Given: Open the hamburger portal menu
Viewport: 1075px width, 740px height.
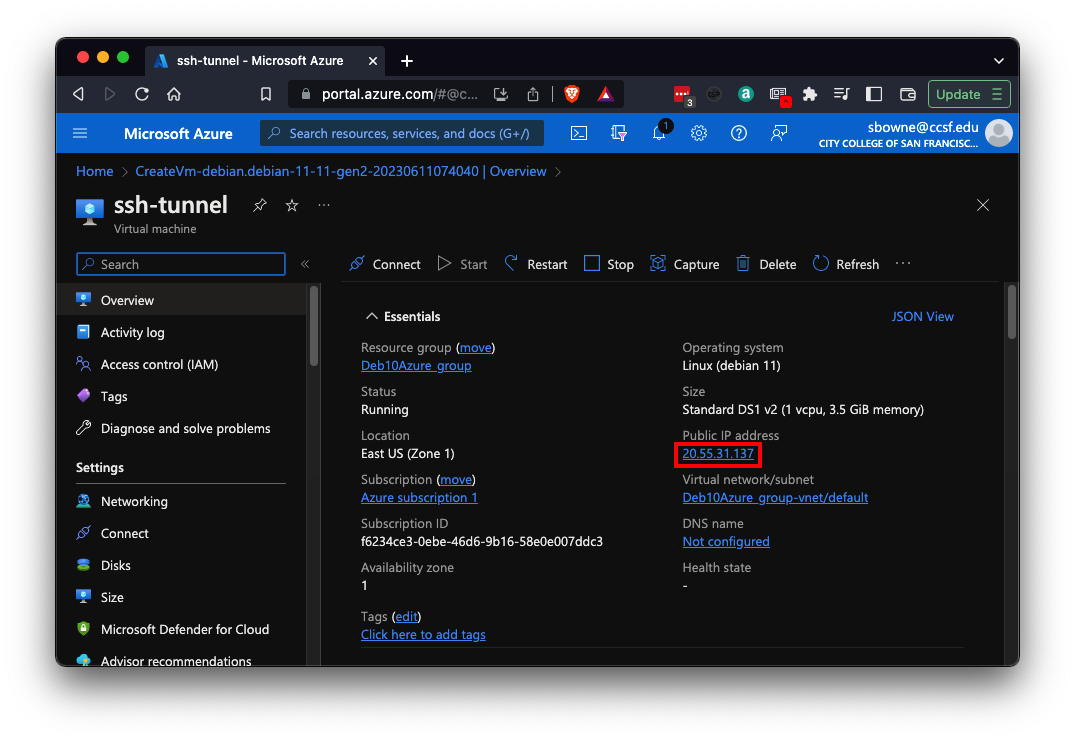Looking at the screenshot, I should click(x=81, y=133).
